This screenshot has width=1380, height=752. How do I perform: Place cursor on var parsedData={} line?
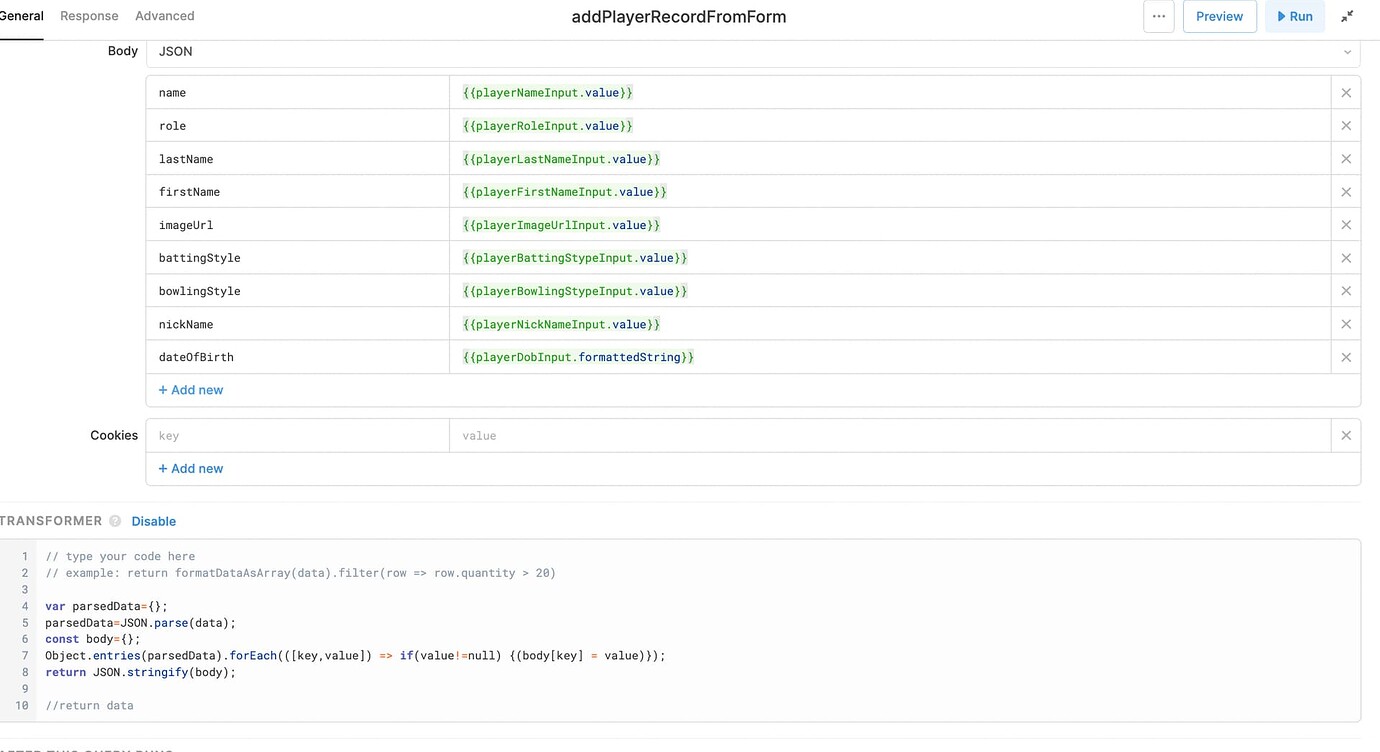106,606
